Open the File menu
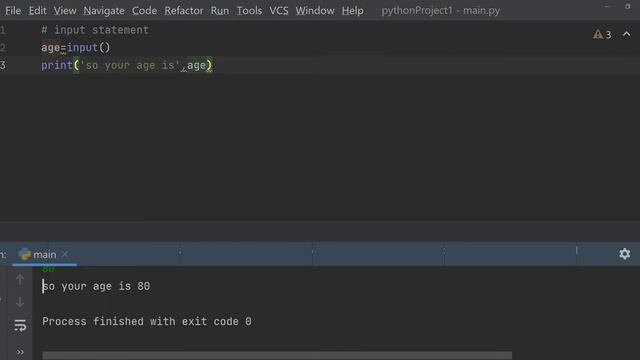640x360 pixels. [x=13, y=11]
